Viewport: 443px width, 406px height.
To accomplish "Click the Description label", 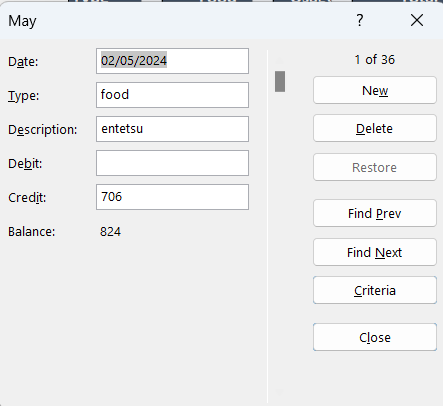I will pyautogui.click(x=43, y=130).
